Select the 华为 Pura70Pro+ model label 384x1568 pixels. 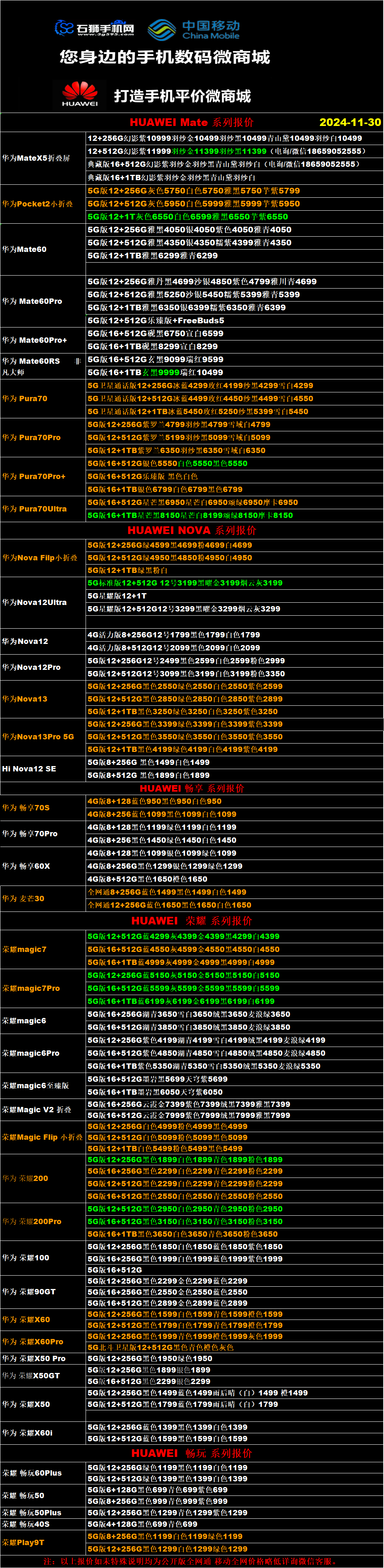pyautogui.click(x=34, y=477)
